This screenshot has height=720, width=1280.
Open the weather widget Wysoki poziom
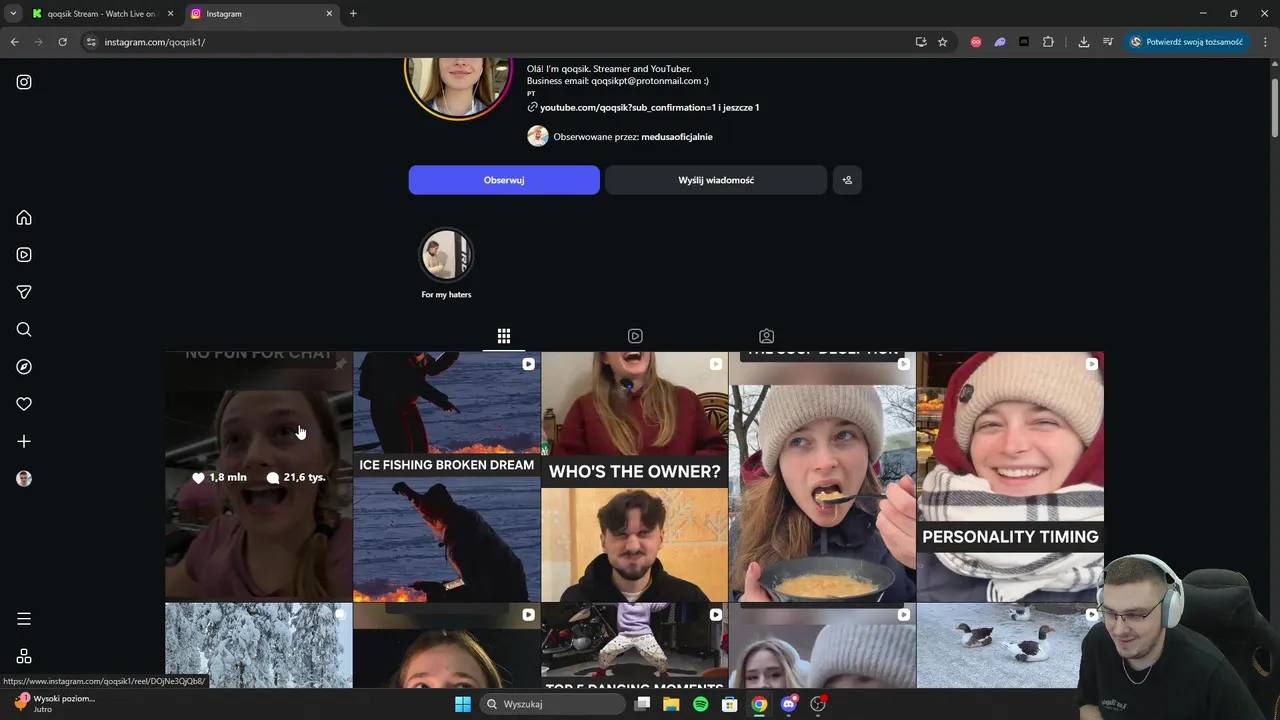pos(55,703)
